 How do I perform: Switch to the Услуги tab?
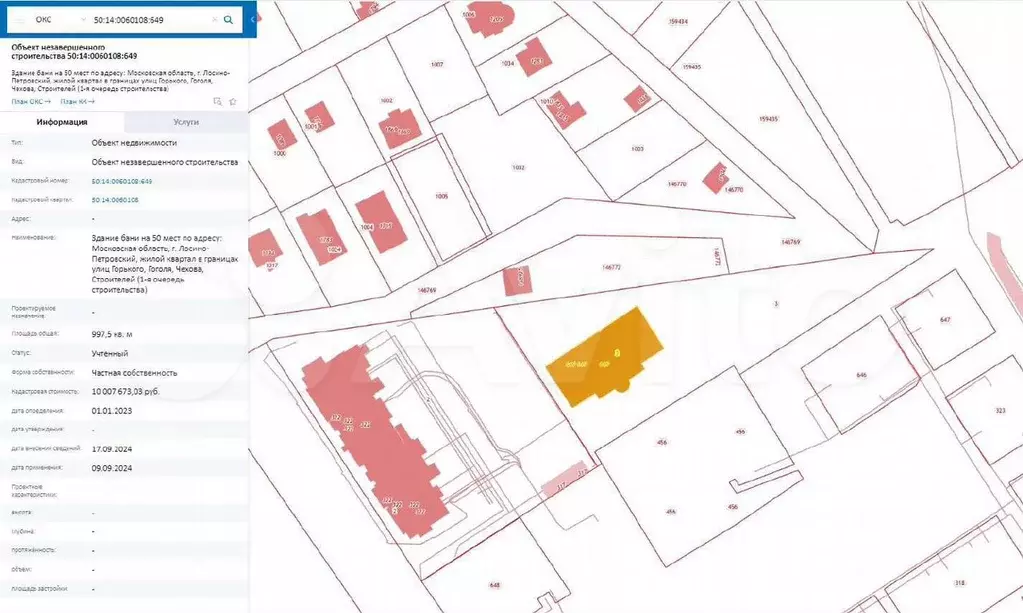[186, 122]
